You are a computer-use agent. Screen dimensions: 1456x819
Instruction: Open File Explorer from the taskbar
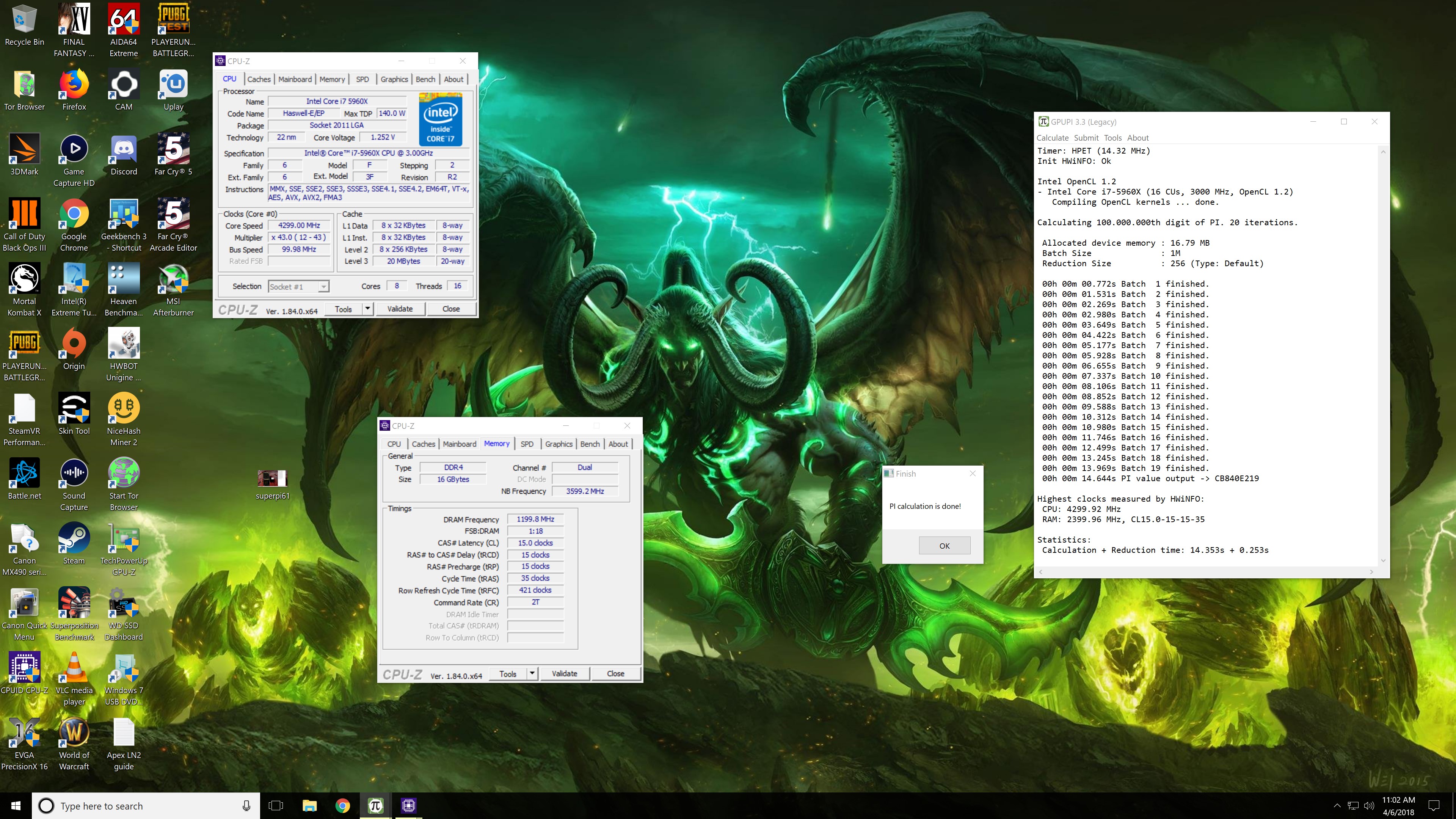309,805
